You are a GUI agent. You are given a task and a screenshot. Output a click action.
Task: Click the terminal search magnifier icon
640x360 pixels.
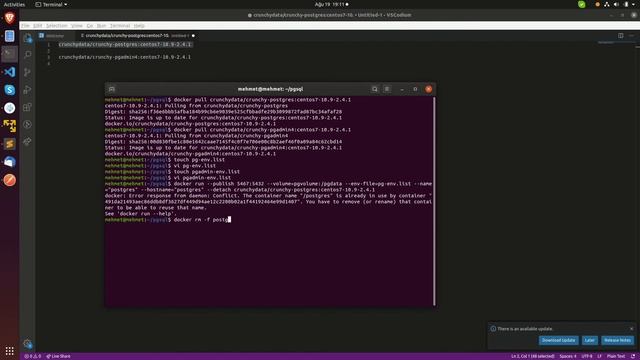coord(374,89)
